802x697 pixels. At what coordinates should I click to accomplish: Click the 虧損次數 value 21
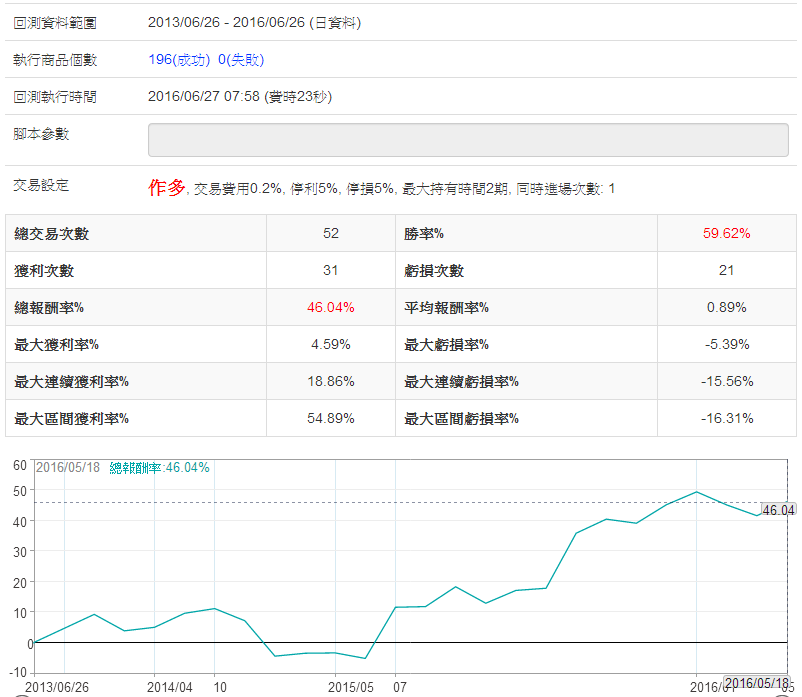(726, 270)
